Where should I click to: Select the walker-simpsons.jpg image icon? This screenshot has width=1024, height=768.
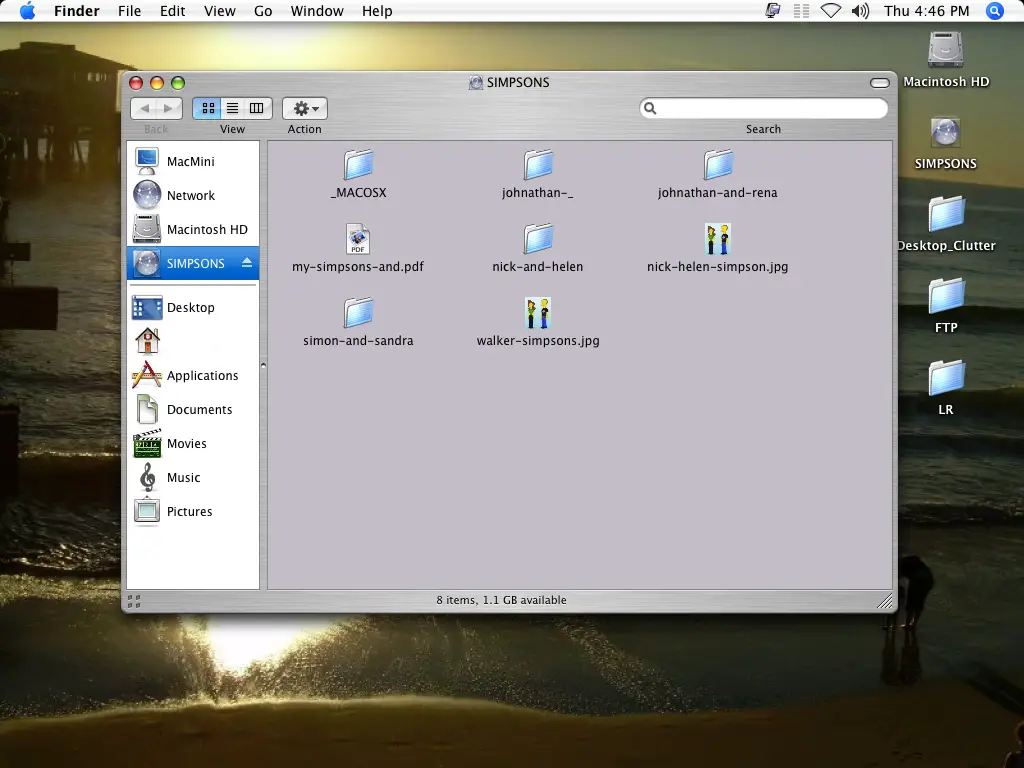click(x=538, y=313)
